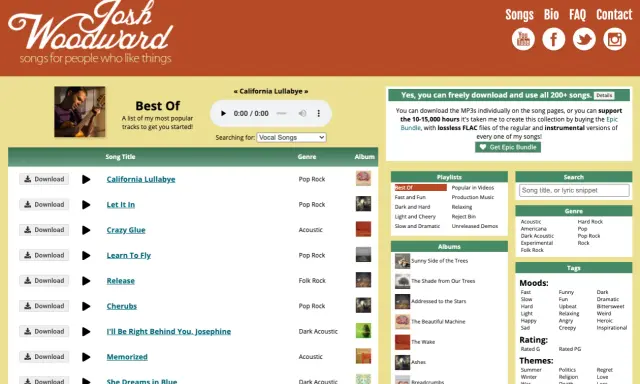The width and height of the screenshot is (640, 384).
Task: Follow the Epic Bundle text link
Action: click(611, 119)
